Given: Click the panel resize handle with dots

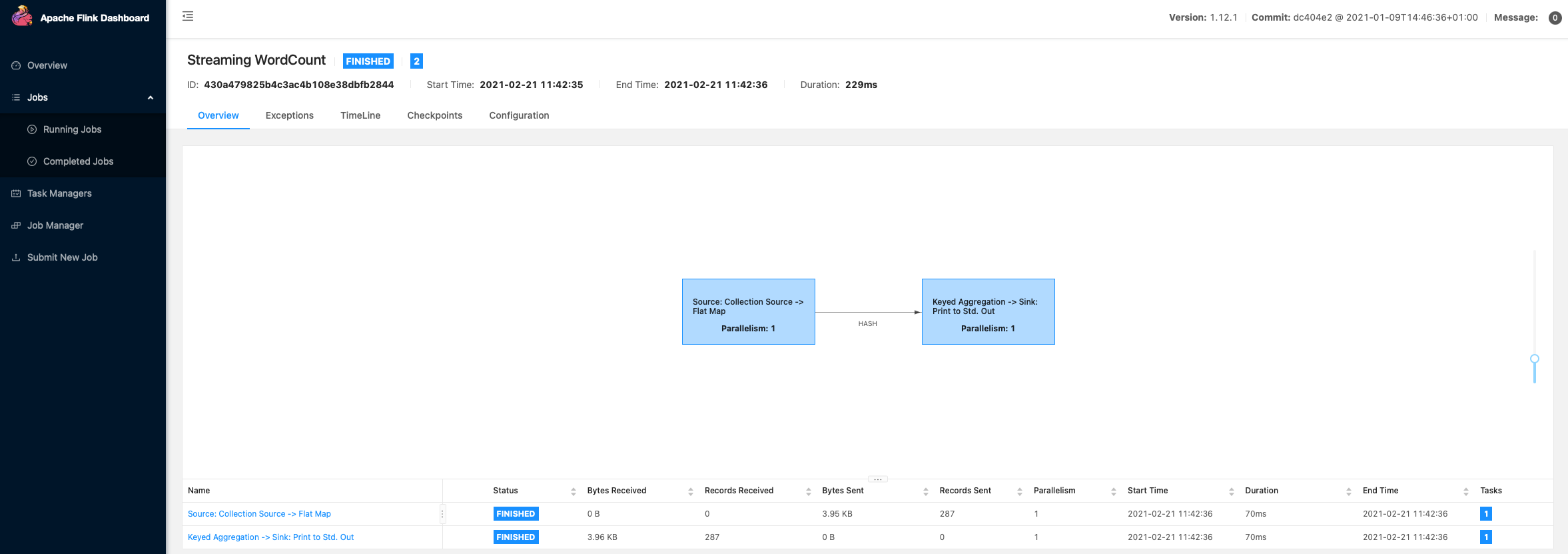Looking at the screenshot, I should point(878,479).
